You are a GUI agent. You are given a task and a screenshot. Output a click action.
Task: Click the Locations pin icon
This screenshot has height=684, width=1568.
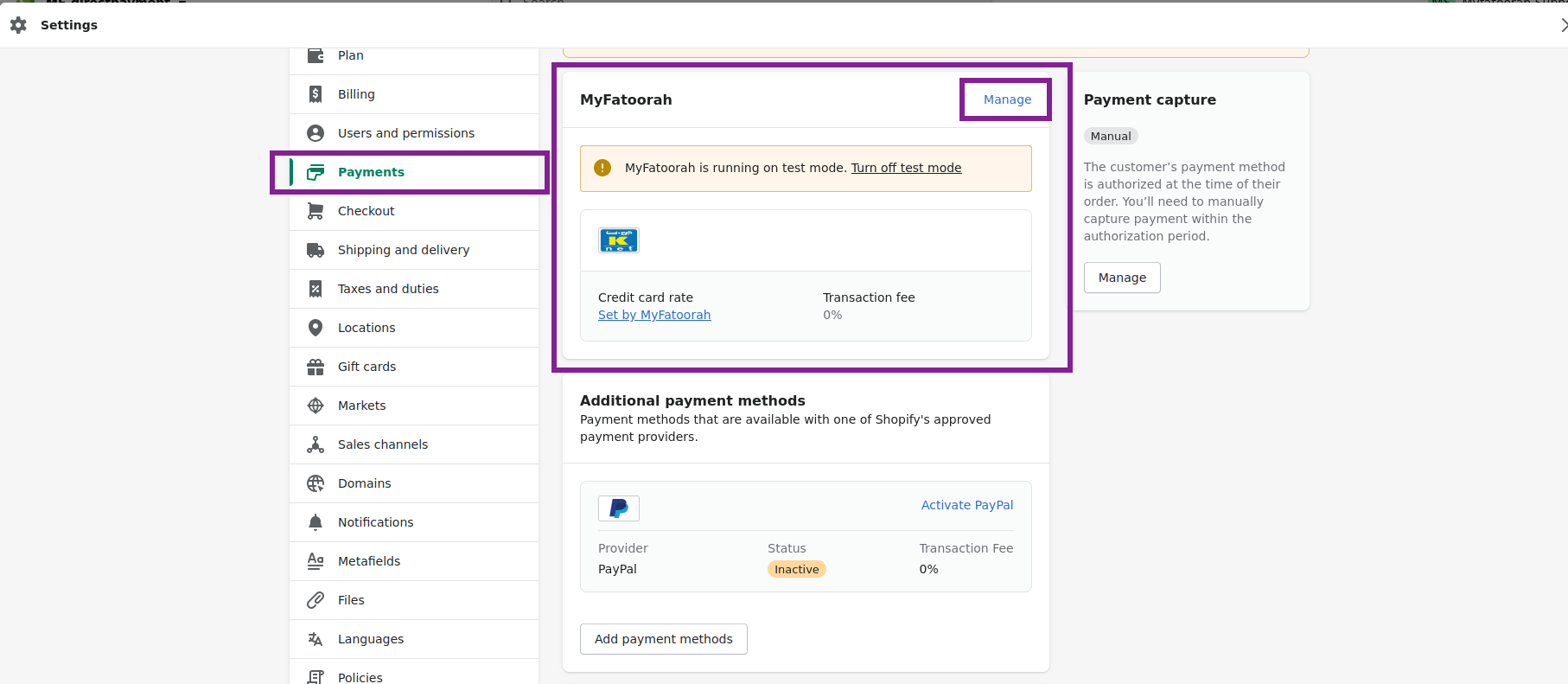pos(316,328)
